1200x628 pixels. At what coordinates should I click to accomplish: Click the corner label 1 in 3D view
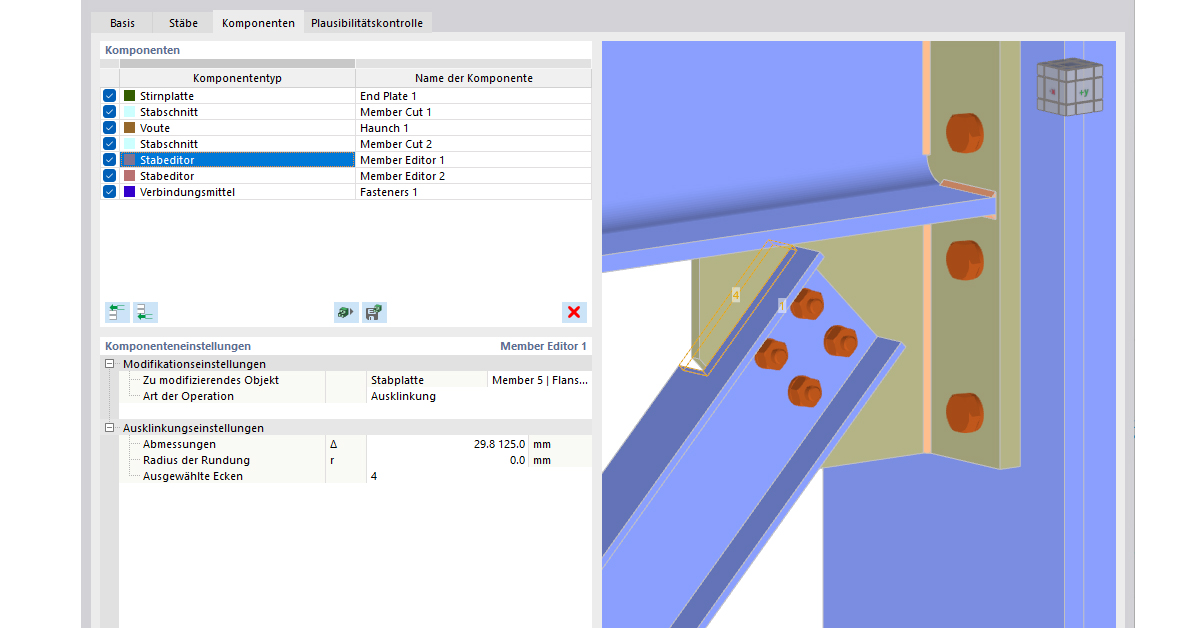pos(782,304)
